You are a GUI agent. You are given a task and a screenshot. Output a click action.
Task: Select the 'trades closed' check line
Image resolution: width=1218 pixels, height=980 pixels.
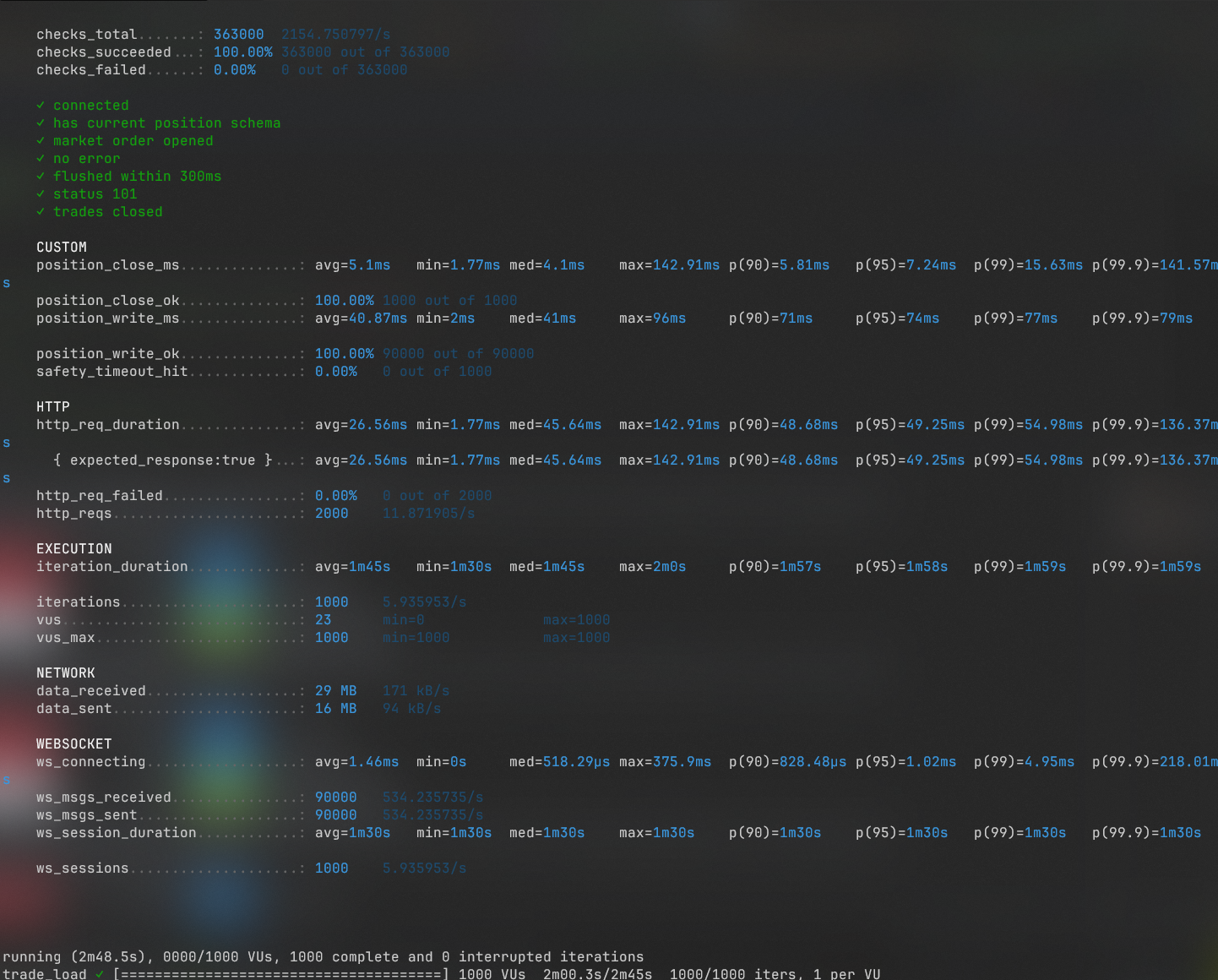(100, 212)
